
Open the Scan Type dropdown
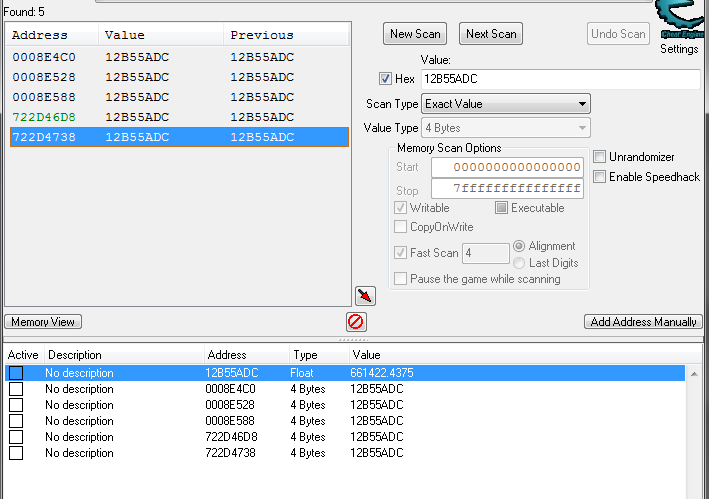(x=506, y=104)
